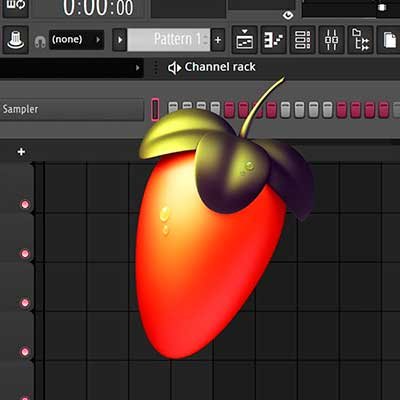
Task: Click the headphones icon beside (none)
Action: (x=40, y=42)
